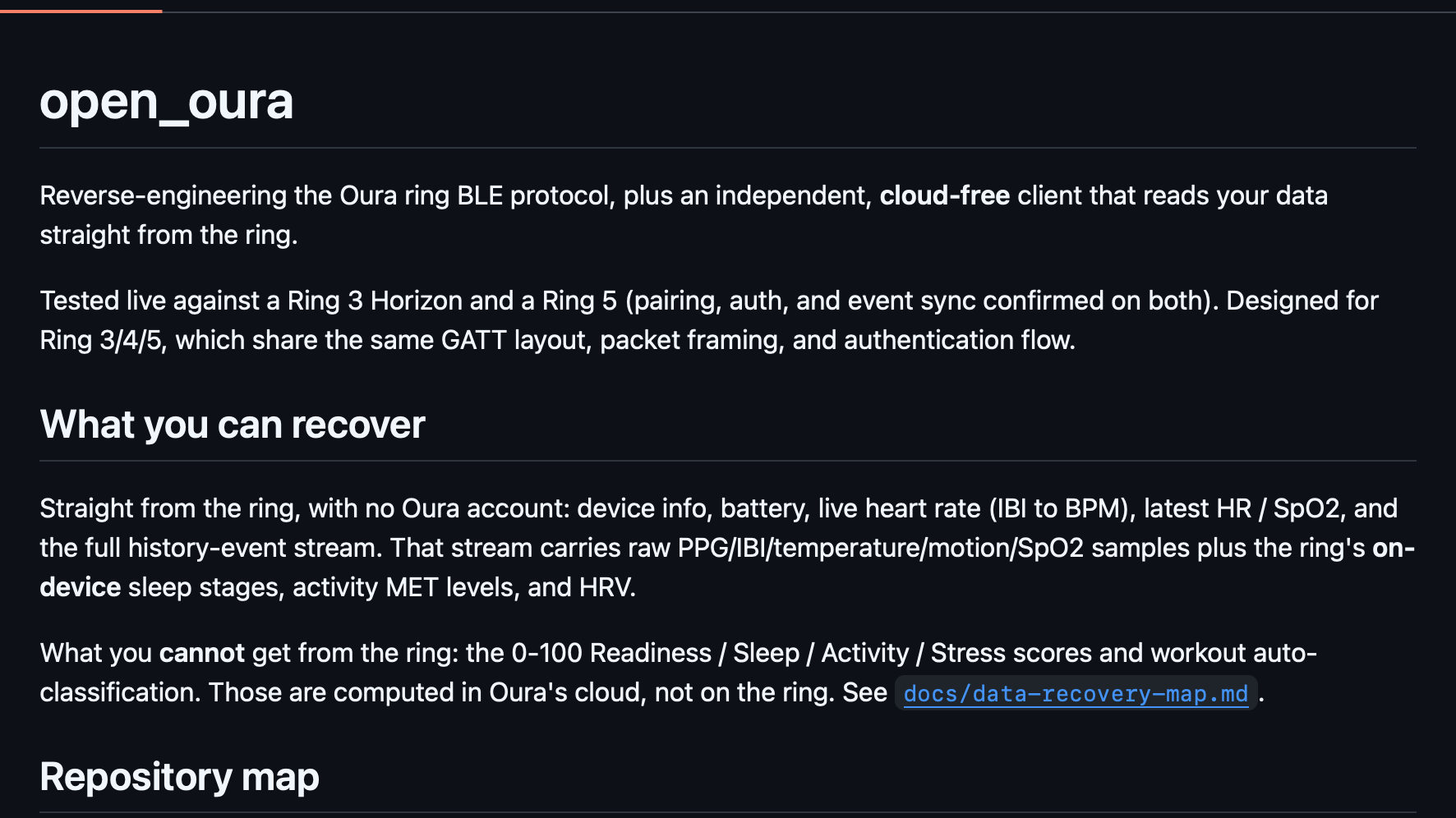The height and width of the screenshot is (818, 1456).
Task: Click the "Repository map" heading
Action: point(179,777)
